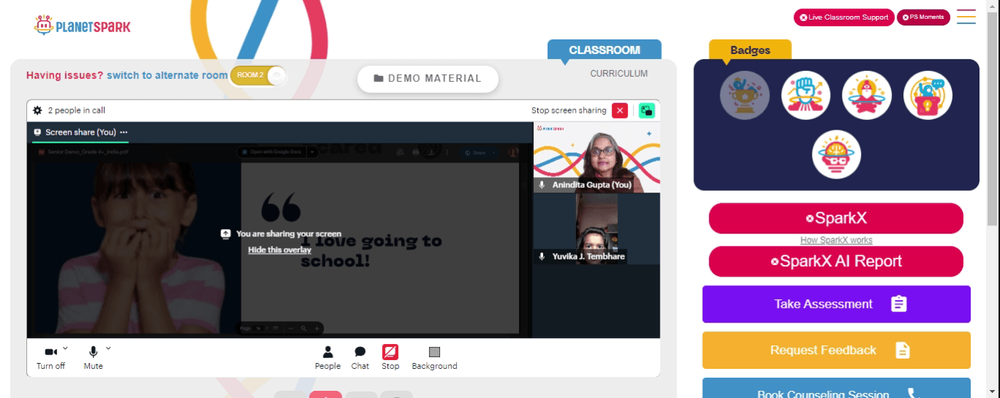Click the Request Feedback button

[836, 350]
